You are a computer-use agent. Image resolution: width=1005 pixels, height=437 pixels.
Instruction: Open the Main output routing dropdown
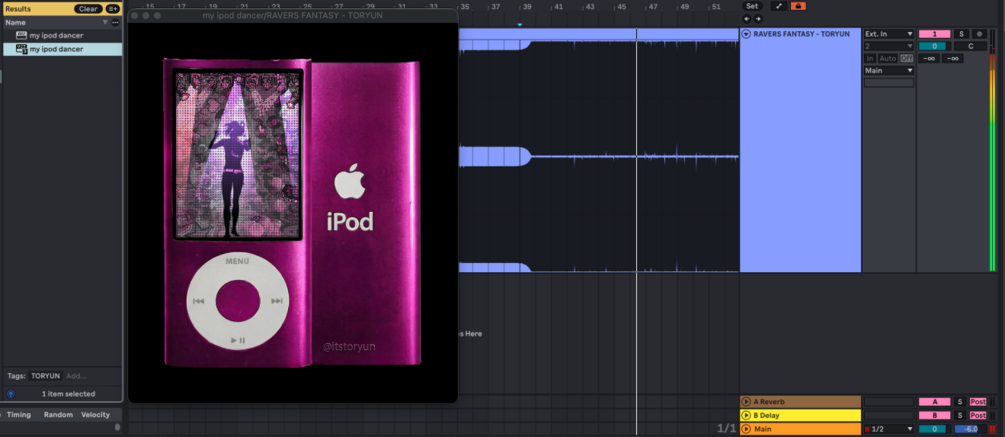coord(888,70)
